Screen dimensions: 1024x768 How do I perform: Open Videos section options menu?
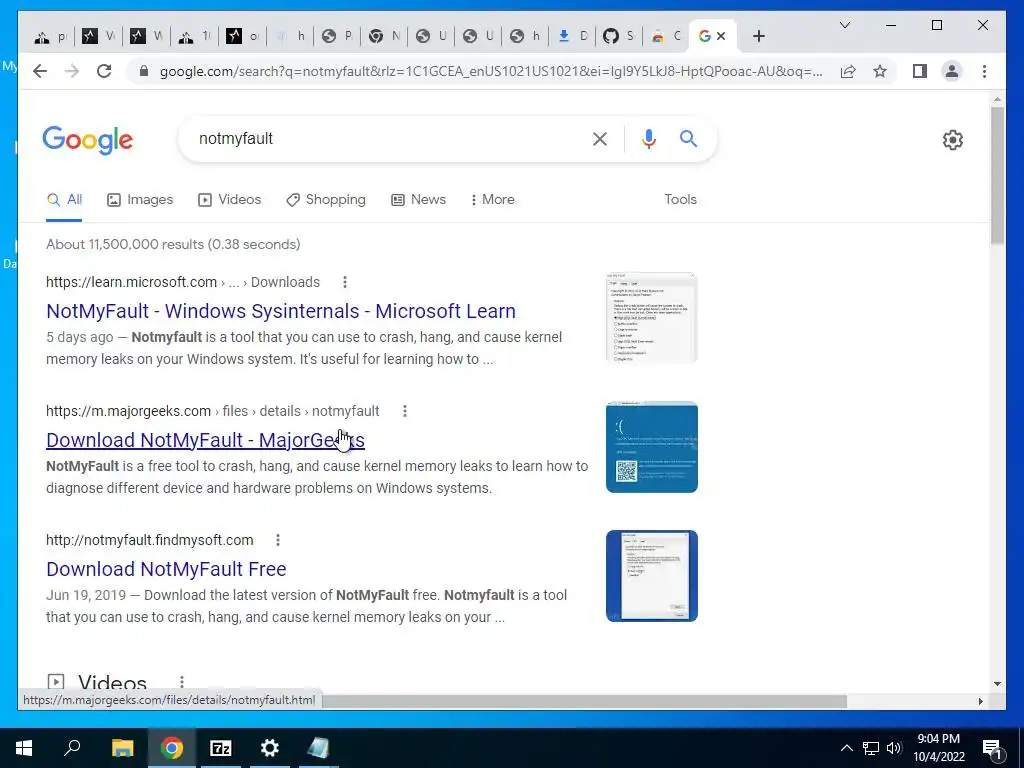pos(182,682)
